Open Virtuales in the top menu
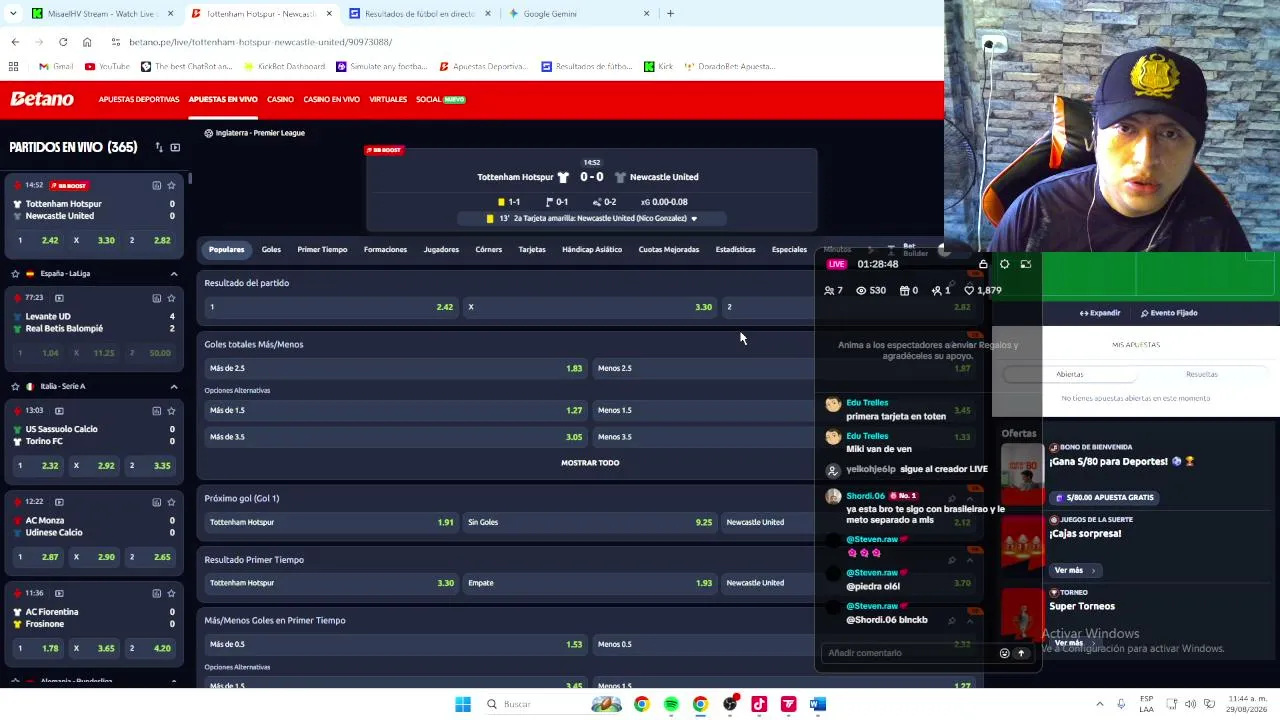 point(388,99)
